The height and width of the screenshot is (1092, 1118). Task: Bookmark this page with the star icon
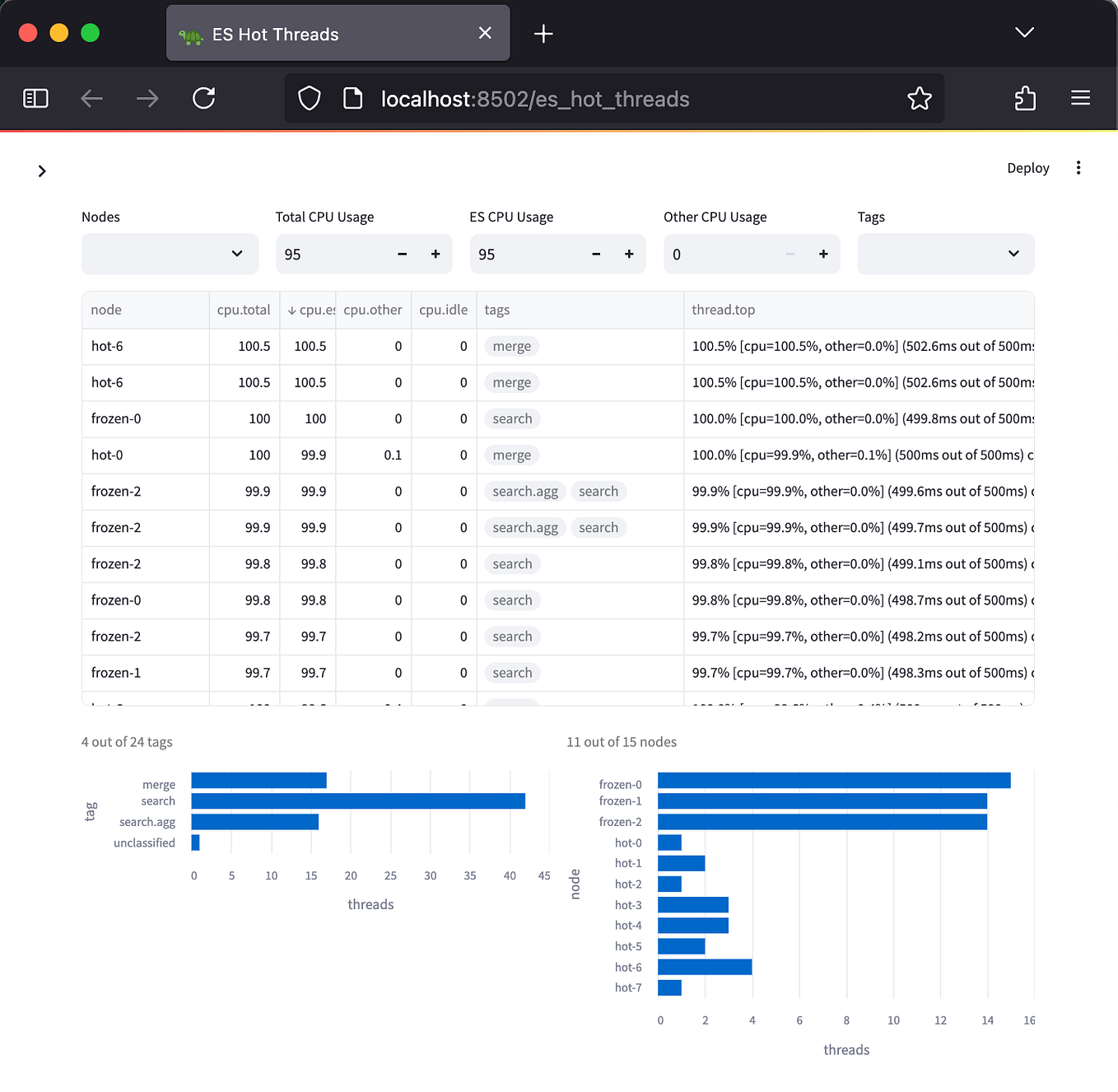click(920, 98)
